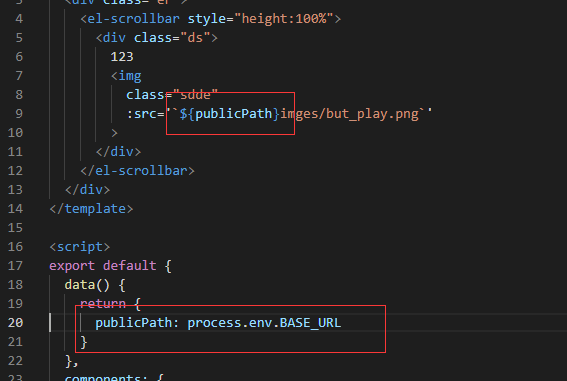This screenshot has width=567, height=381.
Task: Click line number 20 in gutter
Action: [15, 322]
